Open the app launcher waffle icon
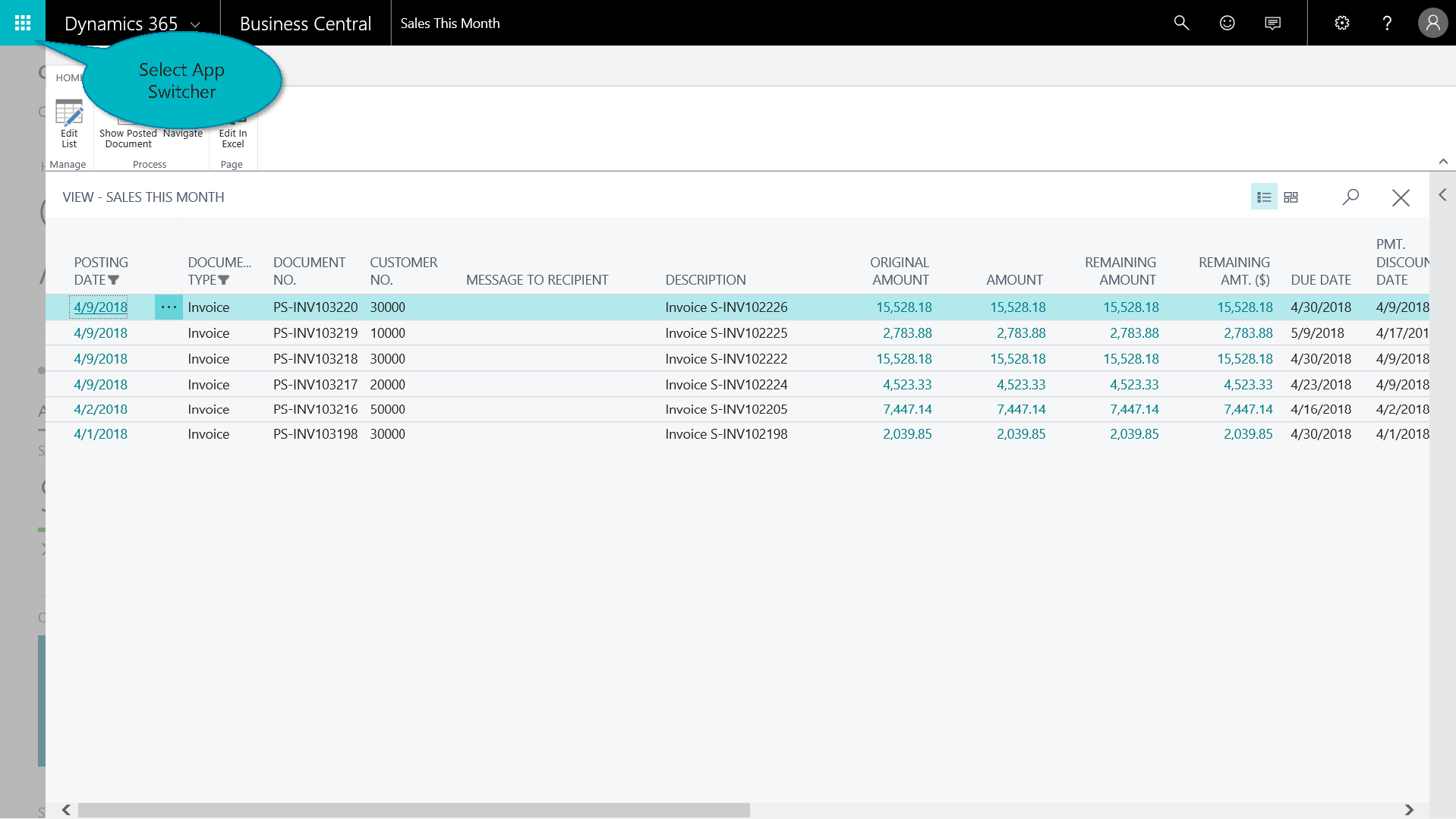This screenshot has height=819, width=1456. click(x=23, y=23)
